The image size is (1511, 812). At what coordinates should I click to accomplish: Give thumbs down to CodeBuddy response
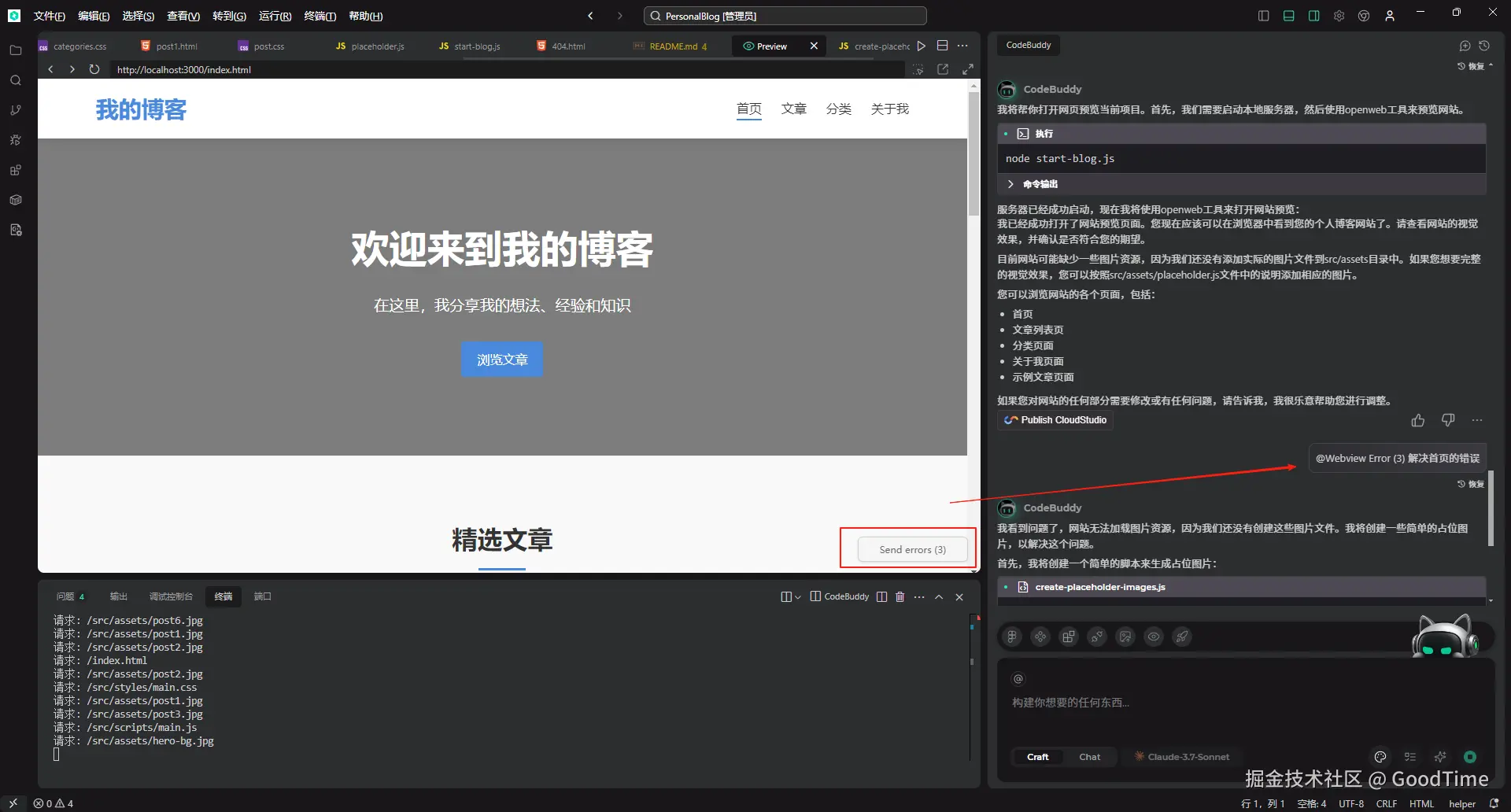point(1447,420)
